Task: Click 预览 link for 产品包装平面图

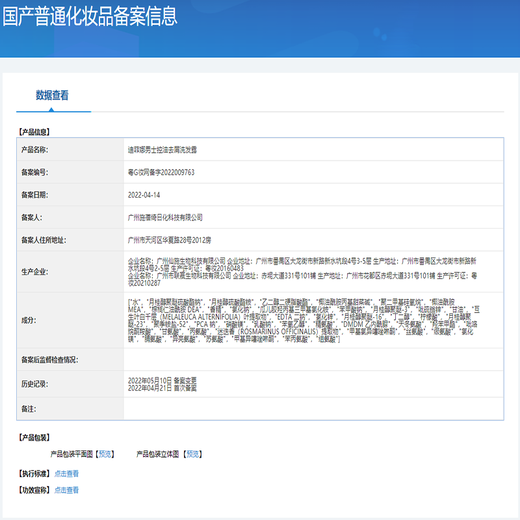Action: coord(105,454)
